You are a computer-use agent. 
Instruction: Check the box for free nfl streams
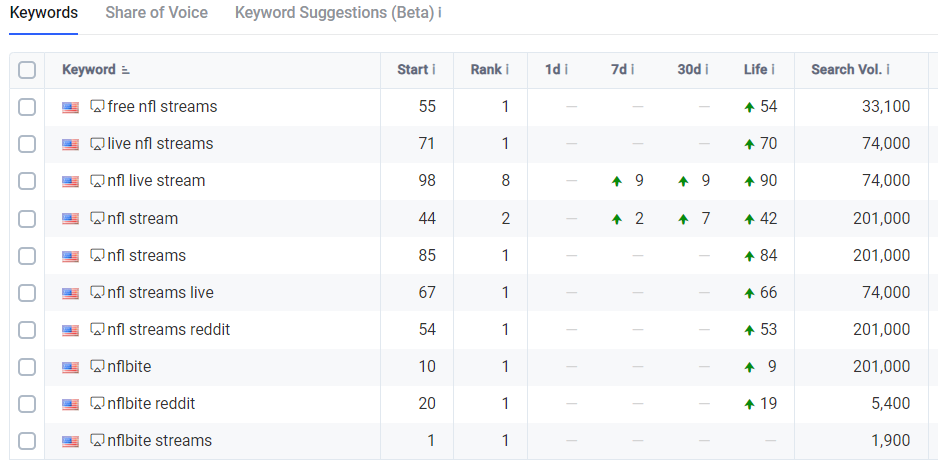(27, 107)
